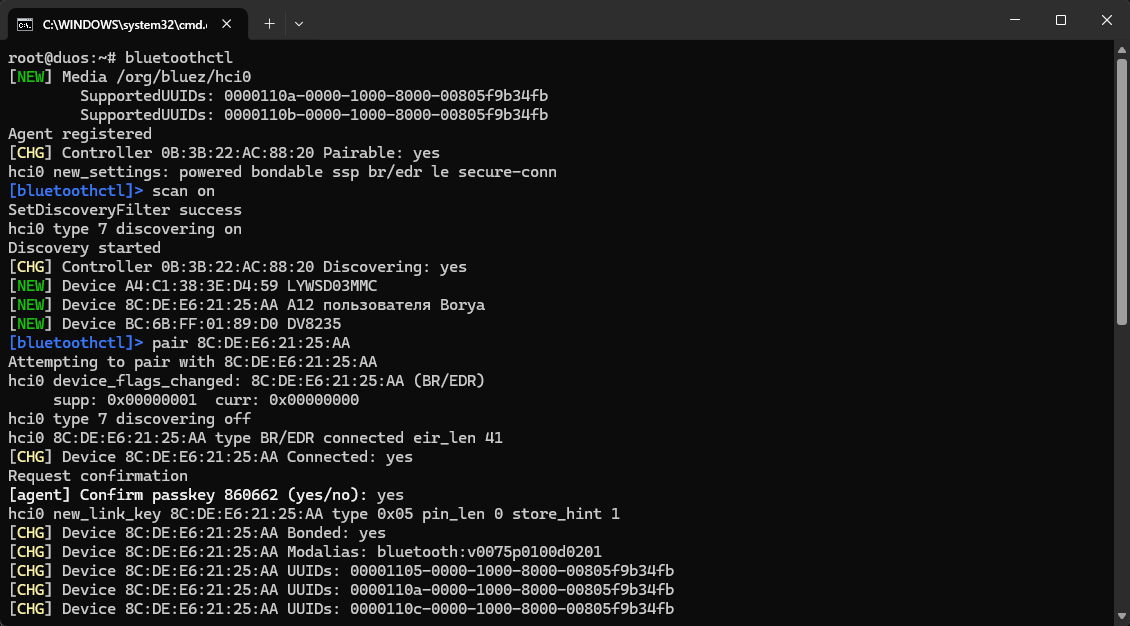Minimize the terminal window

1014,20
